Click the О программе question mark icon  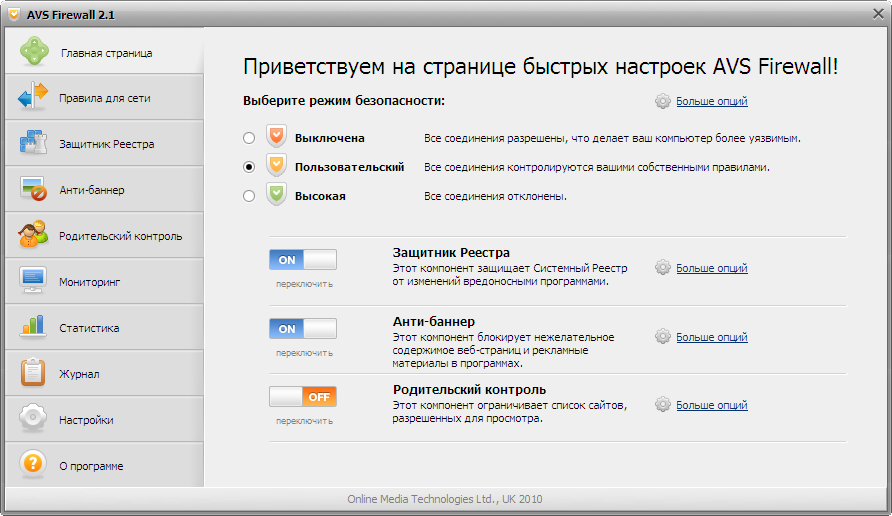(33, 464)
